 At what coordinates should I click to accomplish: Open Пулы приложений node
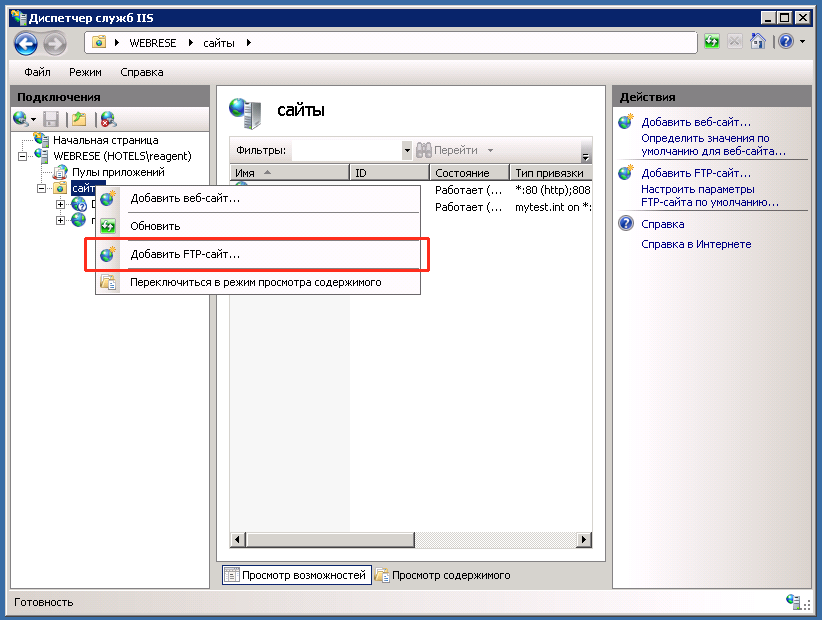(118, 172)
